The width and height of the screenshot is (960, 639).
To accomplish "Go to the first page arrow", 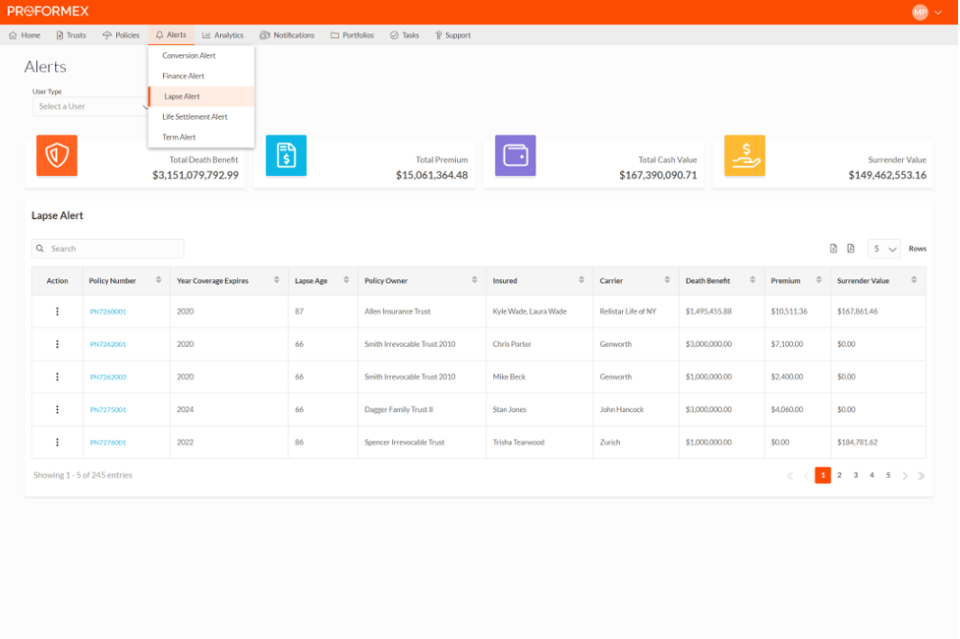I will [x=790, y=476].
